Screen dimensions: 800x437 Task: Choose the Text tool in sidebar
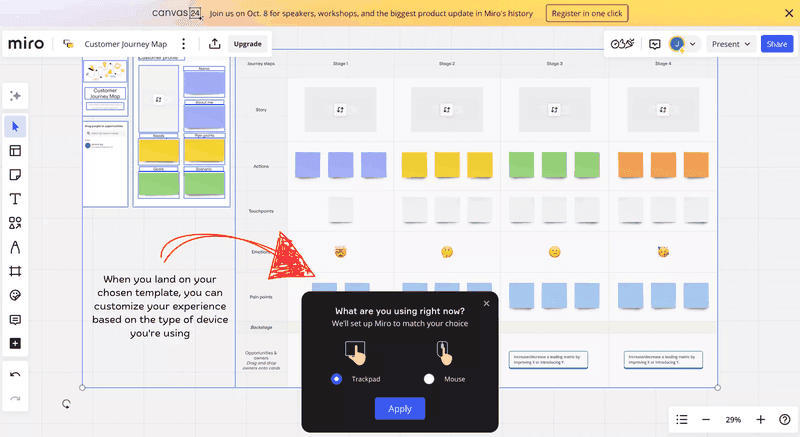15,199
